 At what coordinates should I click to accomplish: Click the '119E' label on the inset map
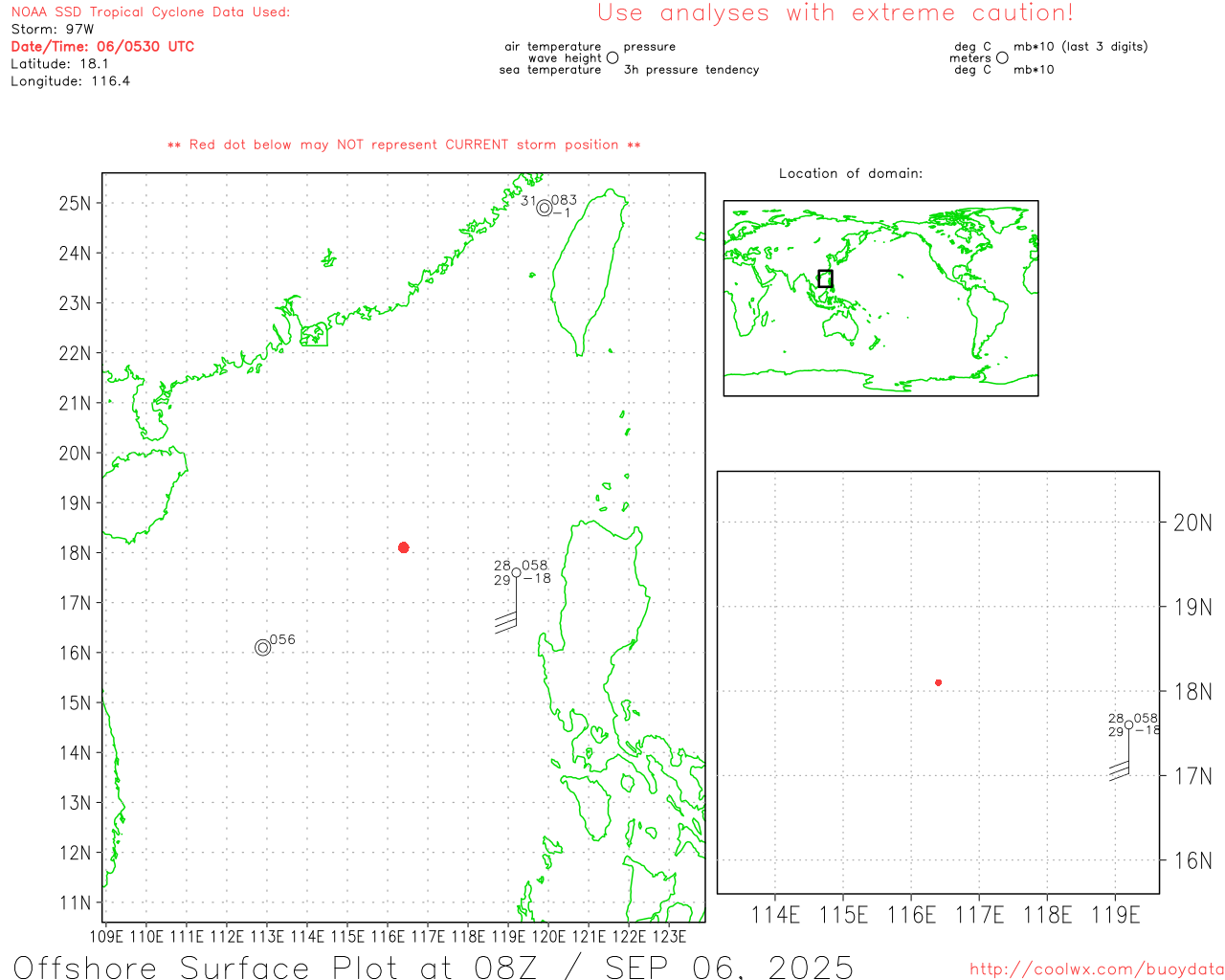tap(1116, 915)
